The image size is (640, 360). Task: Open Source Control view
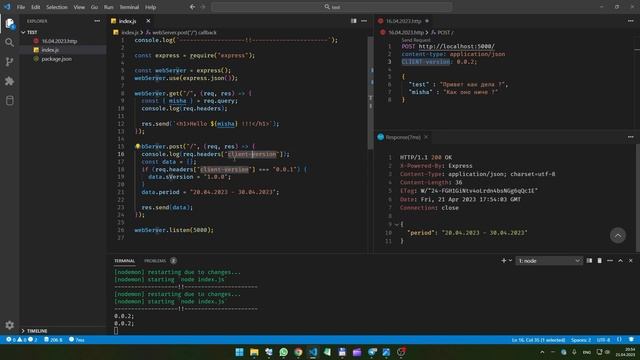coord(9,62)
